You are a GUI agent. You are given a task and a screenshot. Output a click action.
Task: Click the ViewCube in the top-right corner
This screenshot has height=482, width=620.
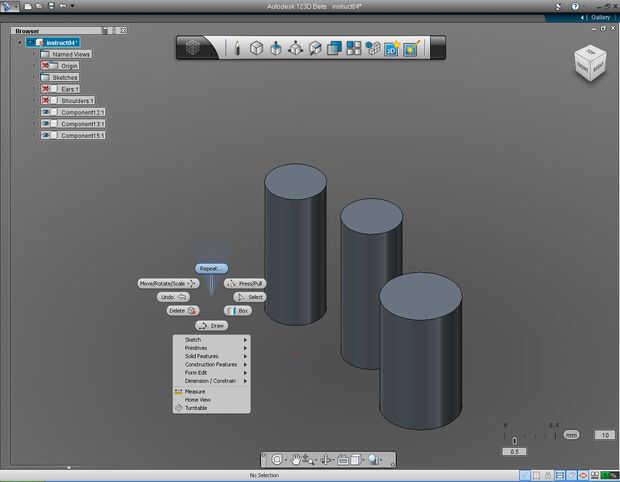(x=590, y=62)
